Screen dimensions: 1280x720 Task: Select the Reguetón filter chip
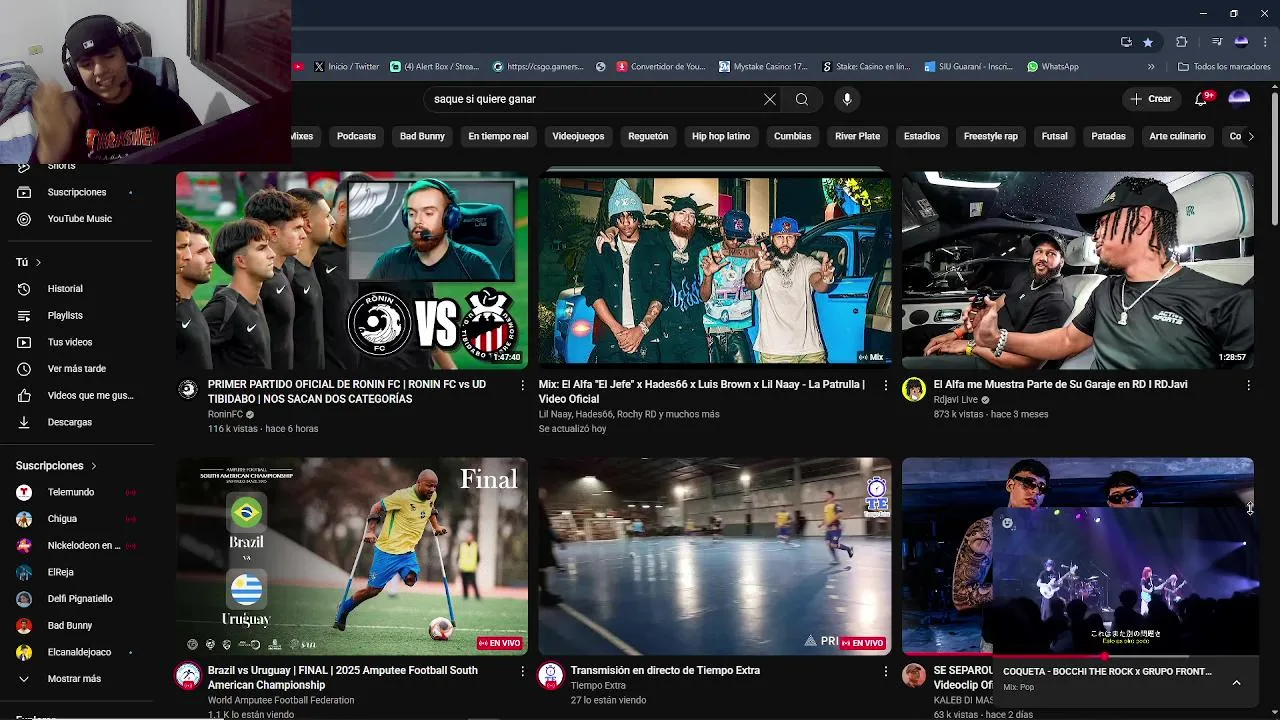point(648,136)
